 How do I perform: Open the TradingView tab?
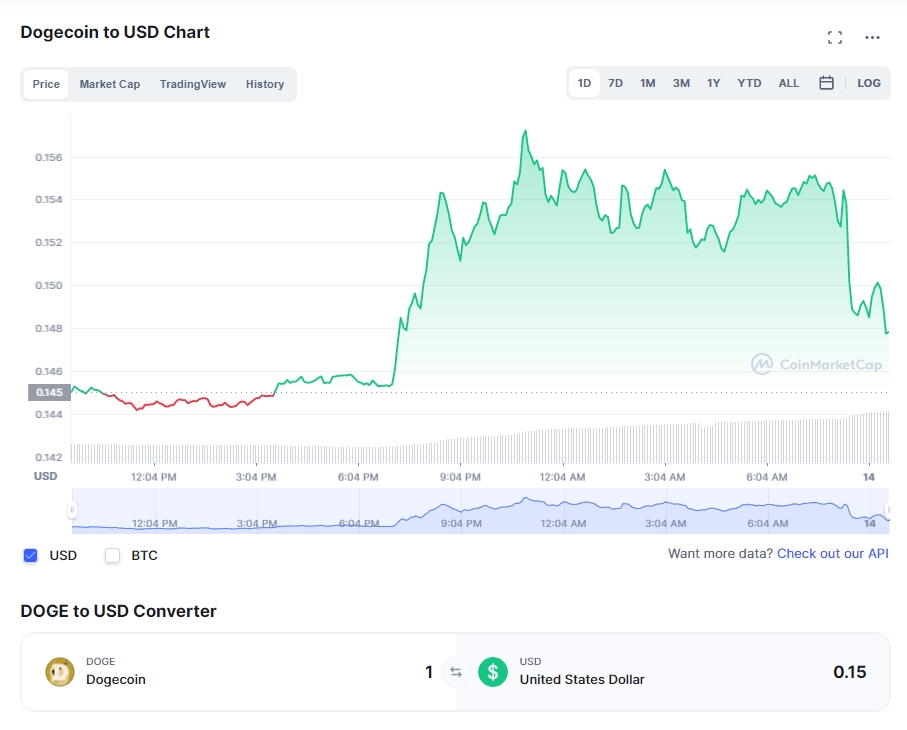[x=193, y=84]
